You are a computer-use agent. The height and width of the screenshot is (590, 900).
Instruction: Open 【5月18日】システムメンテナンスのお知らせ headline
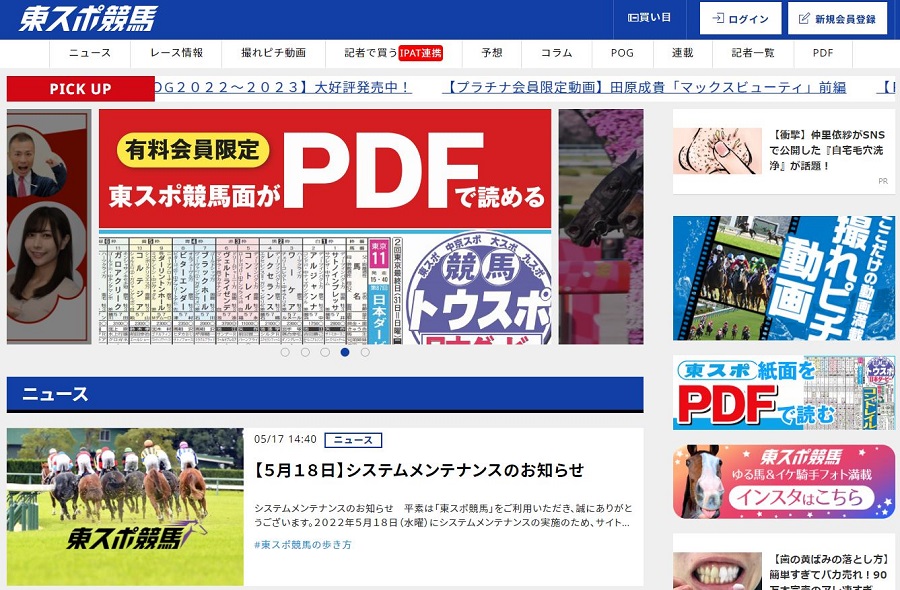tap(419, 471)
